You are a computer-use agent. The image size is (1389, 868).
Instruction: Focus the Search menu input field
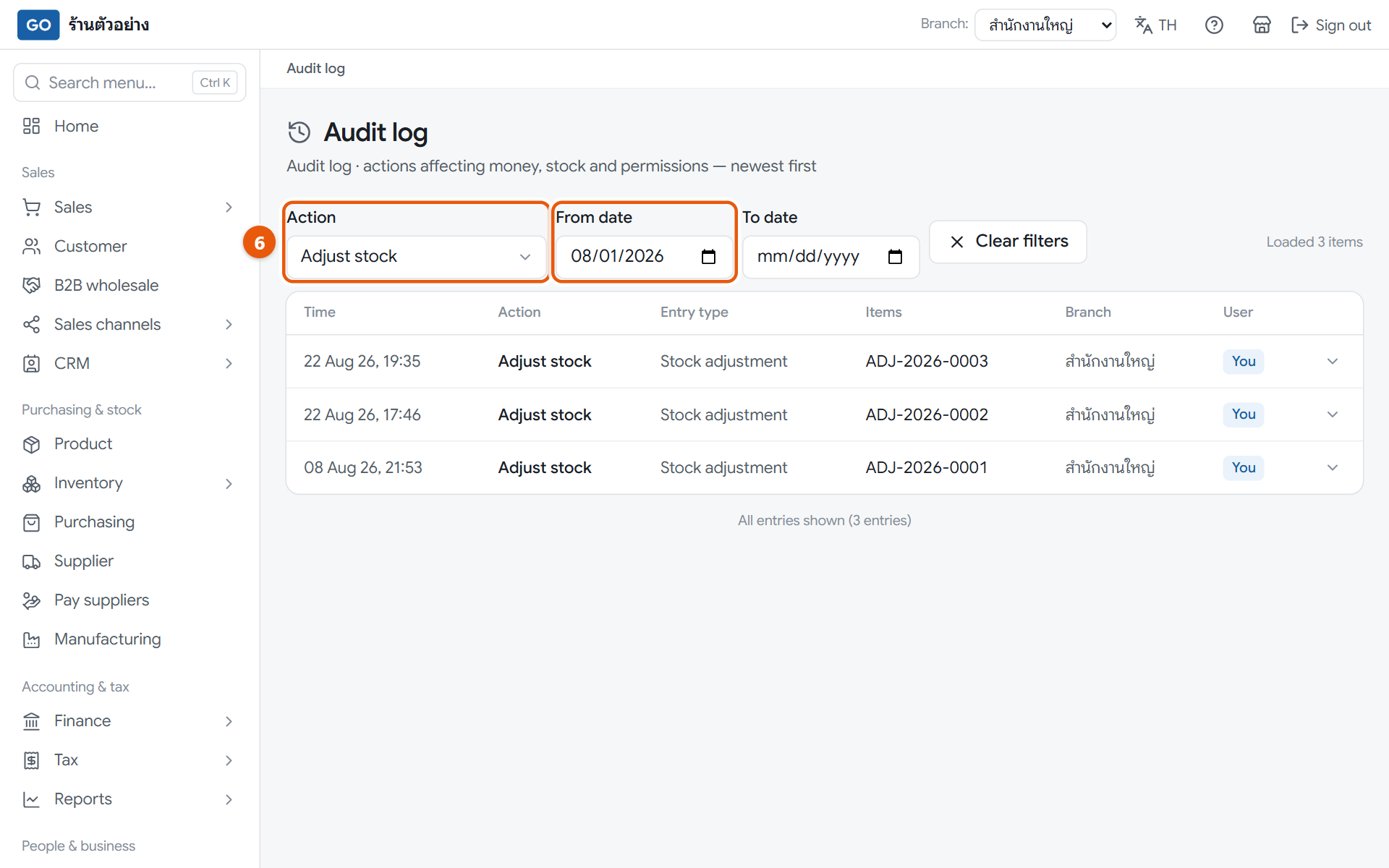(129, 82)
